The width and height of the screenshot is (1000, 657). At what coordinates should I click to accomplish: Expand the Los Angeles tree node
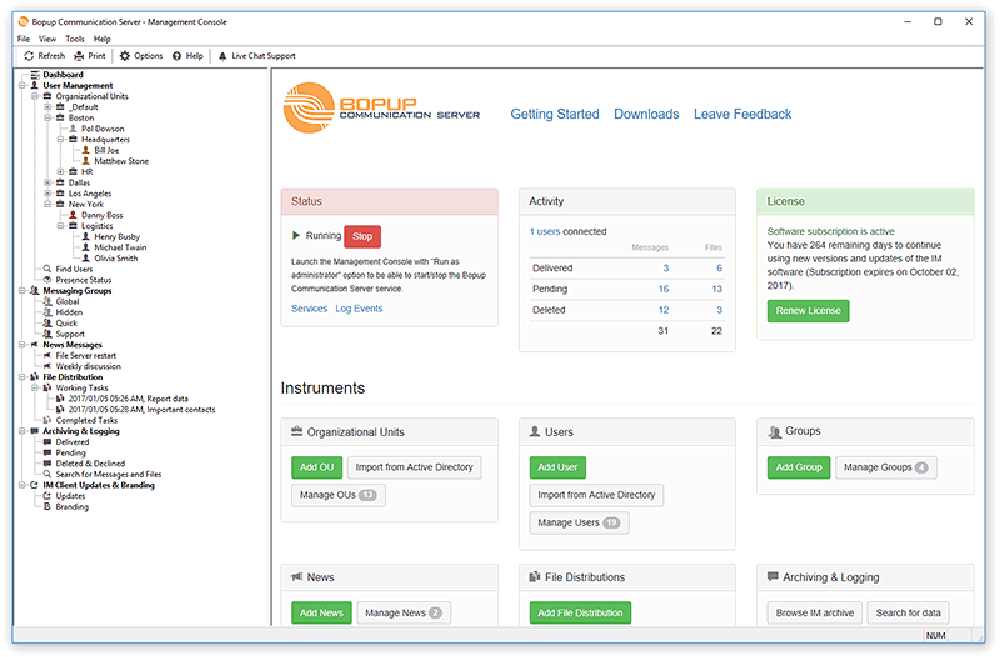coord(48,193)
